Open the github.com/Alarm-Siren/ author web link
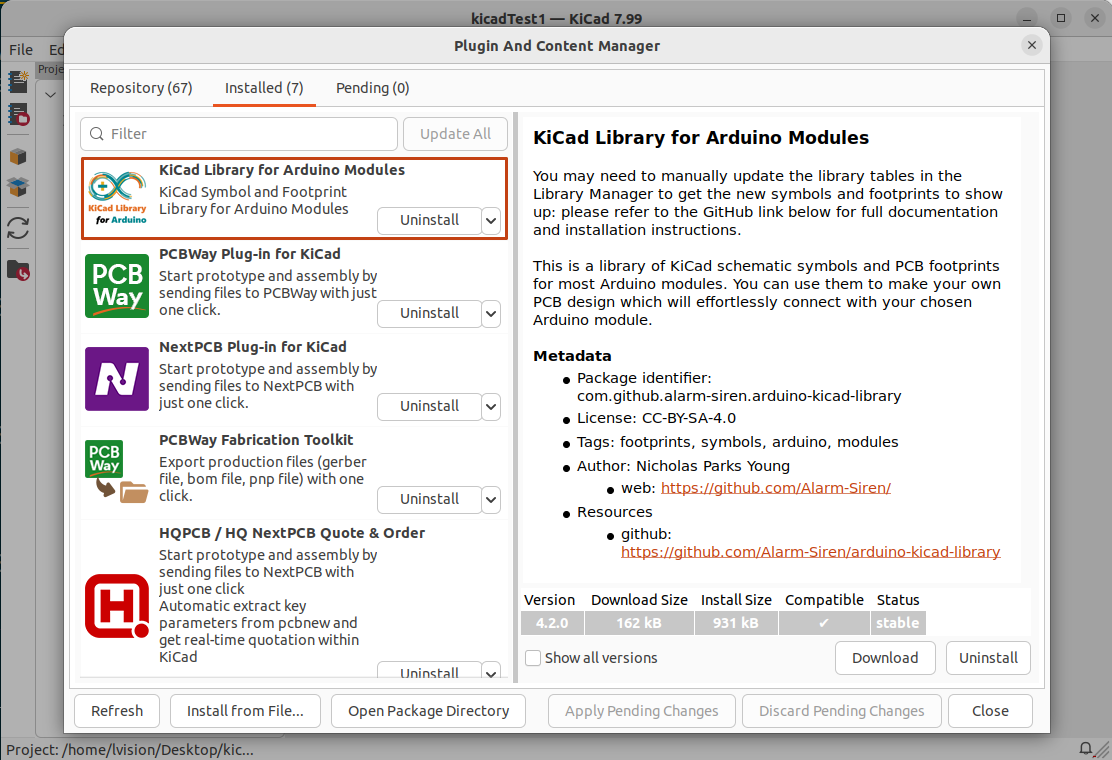 [x=776, y=488]
